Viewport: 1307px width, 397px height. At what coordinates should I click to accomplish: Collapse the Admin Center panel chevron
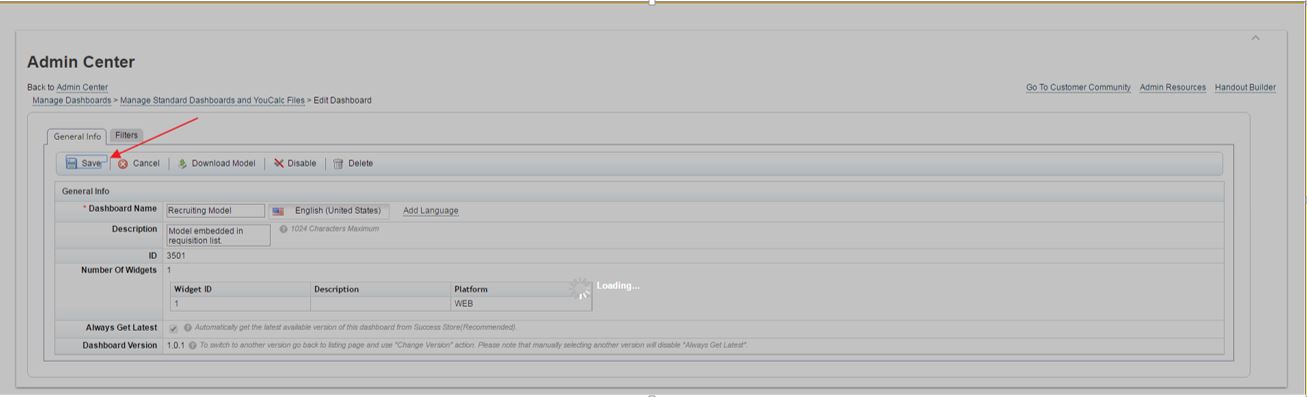[1255, 38]
